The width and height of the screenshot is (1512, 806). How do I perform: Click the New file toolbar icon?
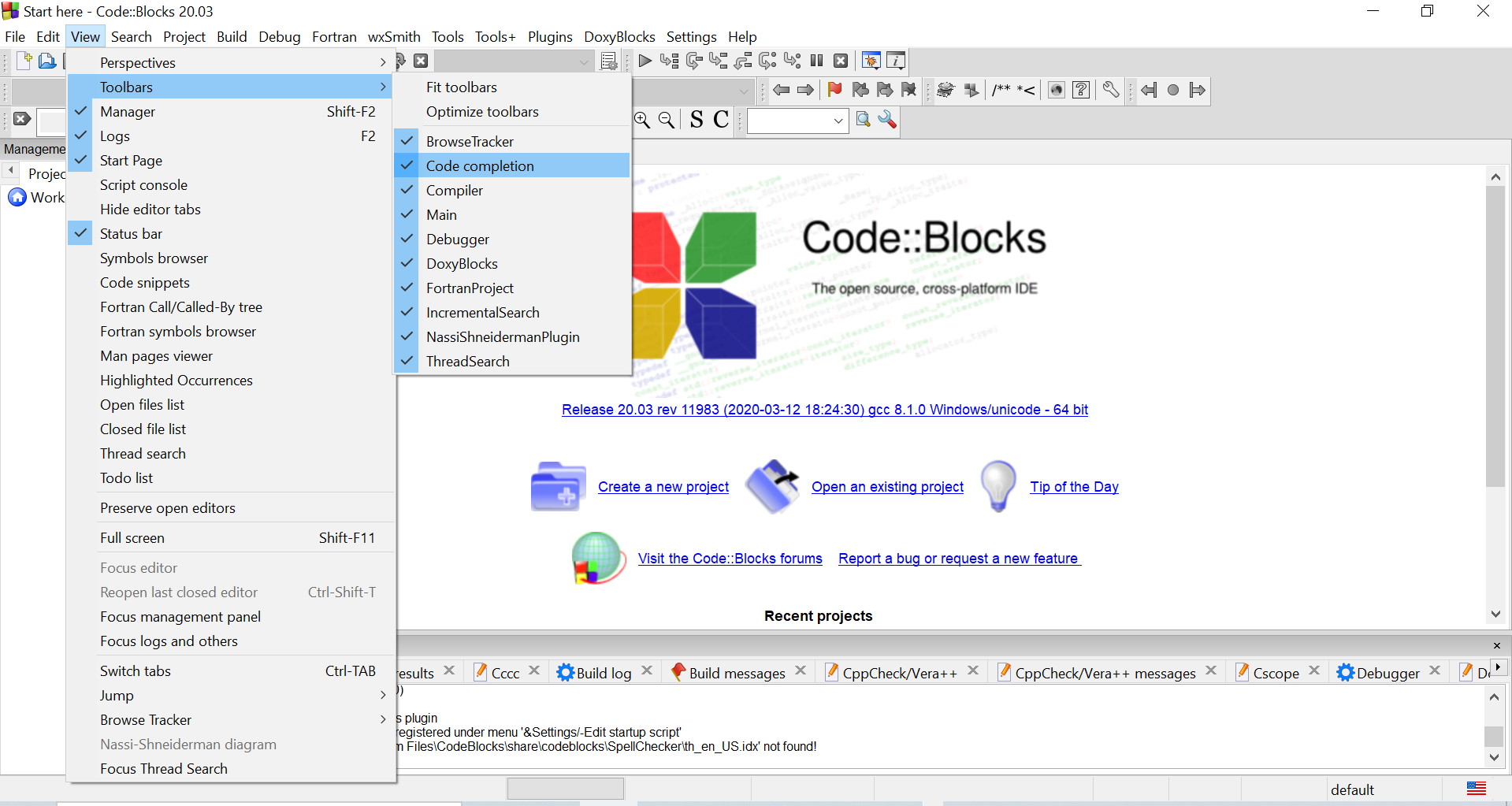(x=24, y=61)
